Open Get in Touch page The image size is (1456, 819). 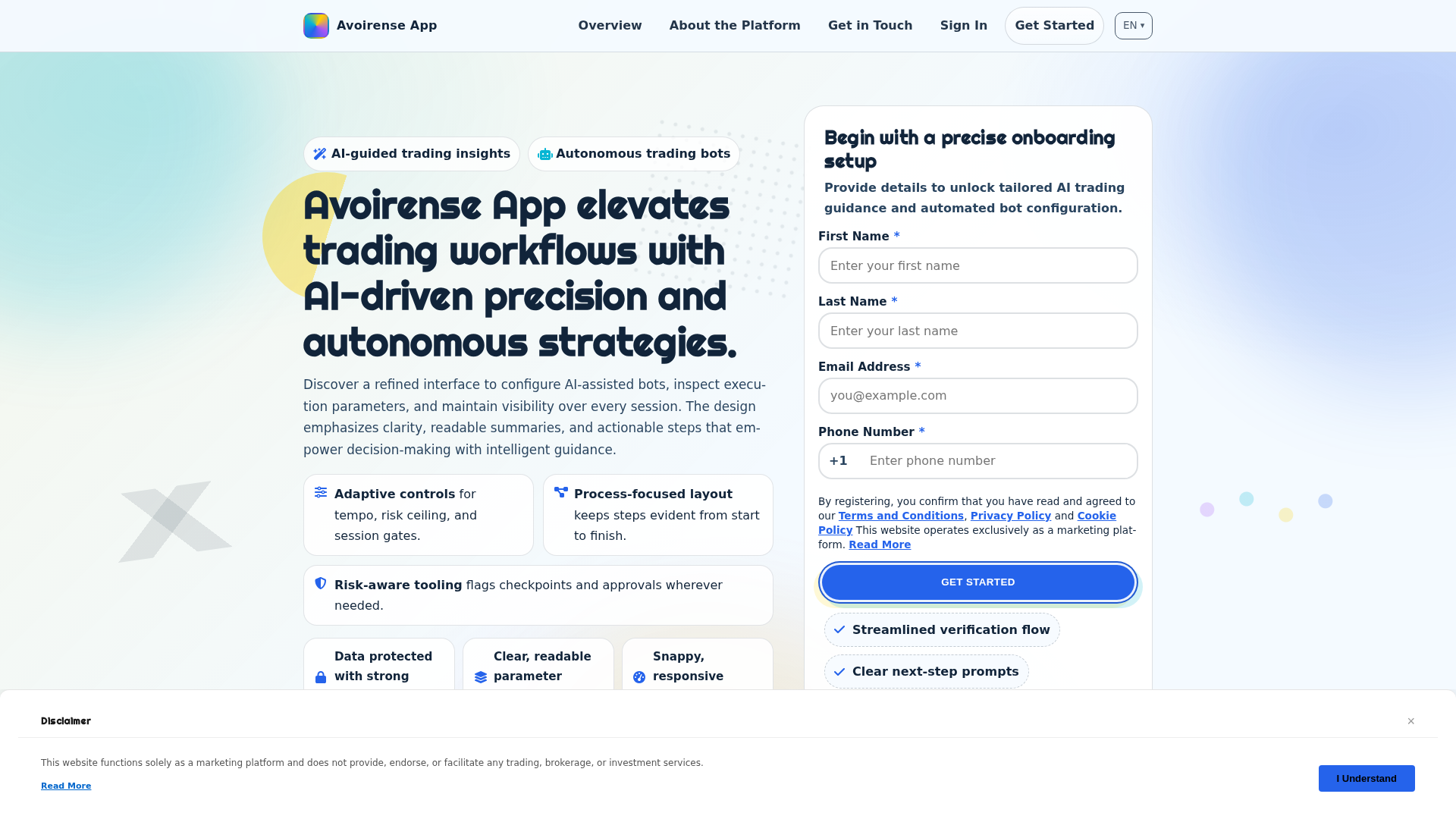[870, 26]
